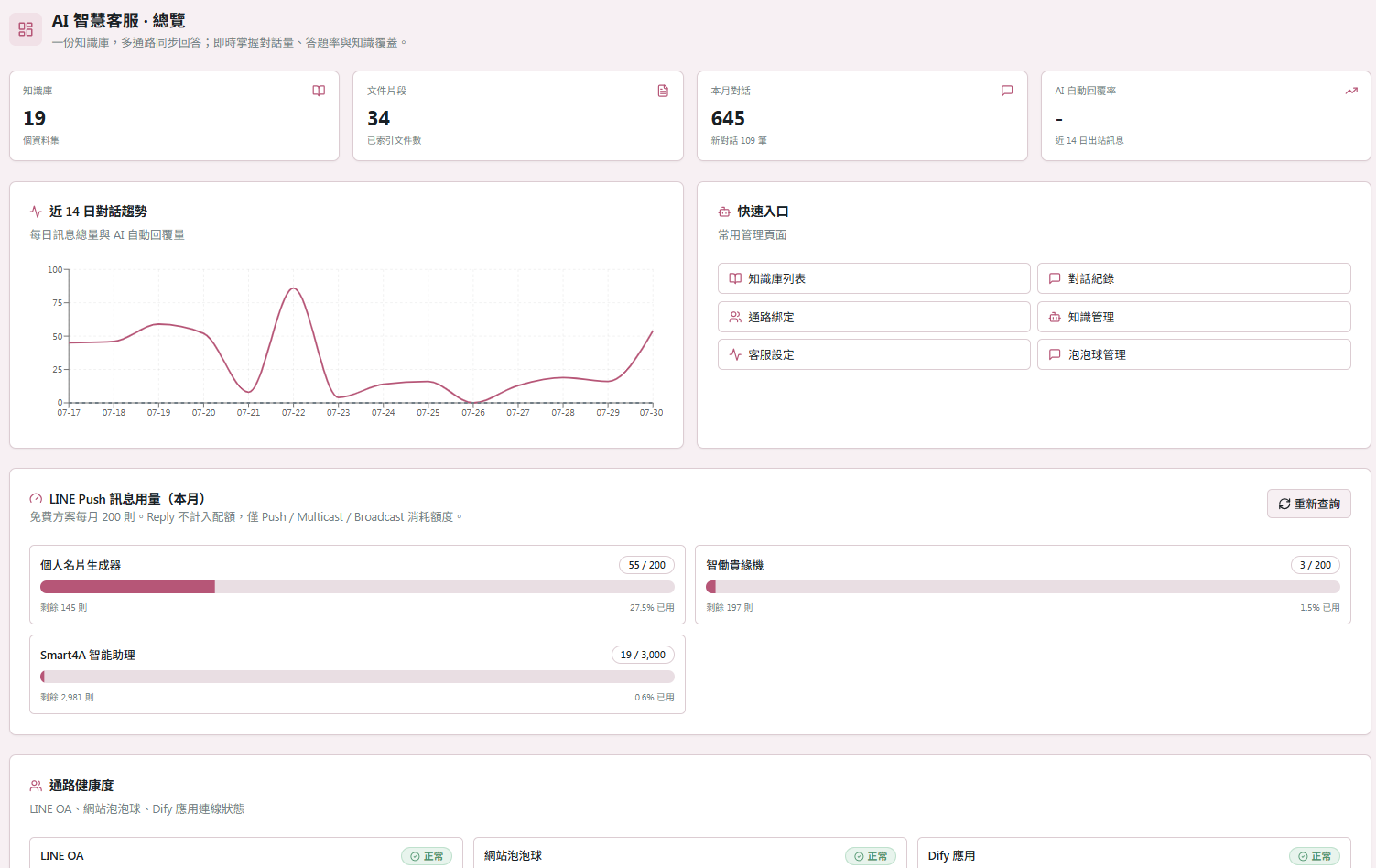Viewport: 1376px width, 868px height.
Task: Click the dashboard grid icon beside the title
Action: pos(26,29)
